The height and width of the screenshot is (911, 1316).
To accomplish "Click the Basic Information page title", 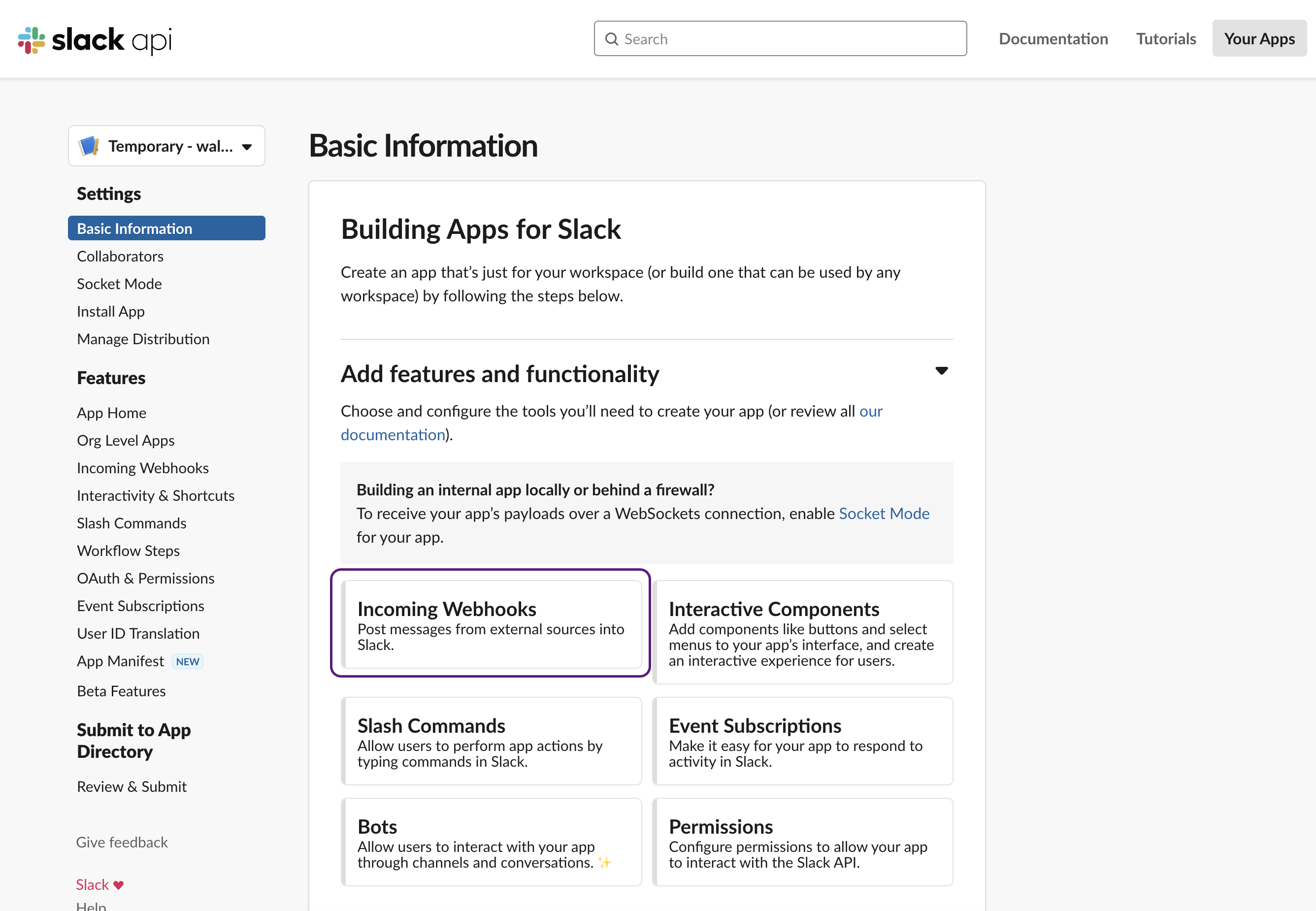I will pos(423,146).
